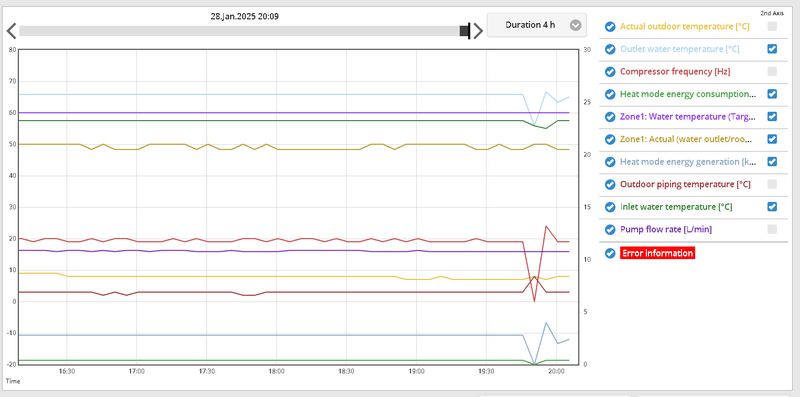Click the Outlet water temperature [°C] label
The height and width of the screenshot is (397, 800).
tap(680, 49)
